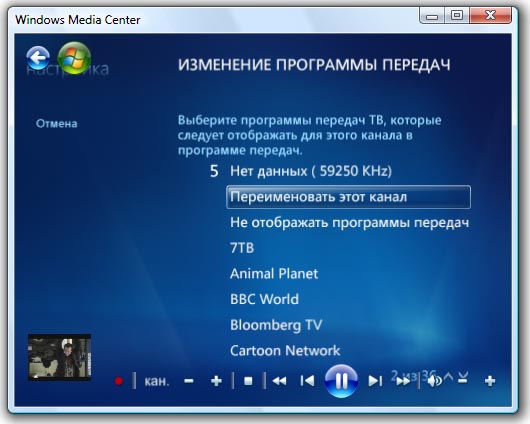The image size is (530, 424).
Task: Skip forward with the next track button
Action: (375, 381)
